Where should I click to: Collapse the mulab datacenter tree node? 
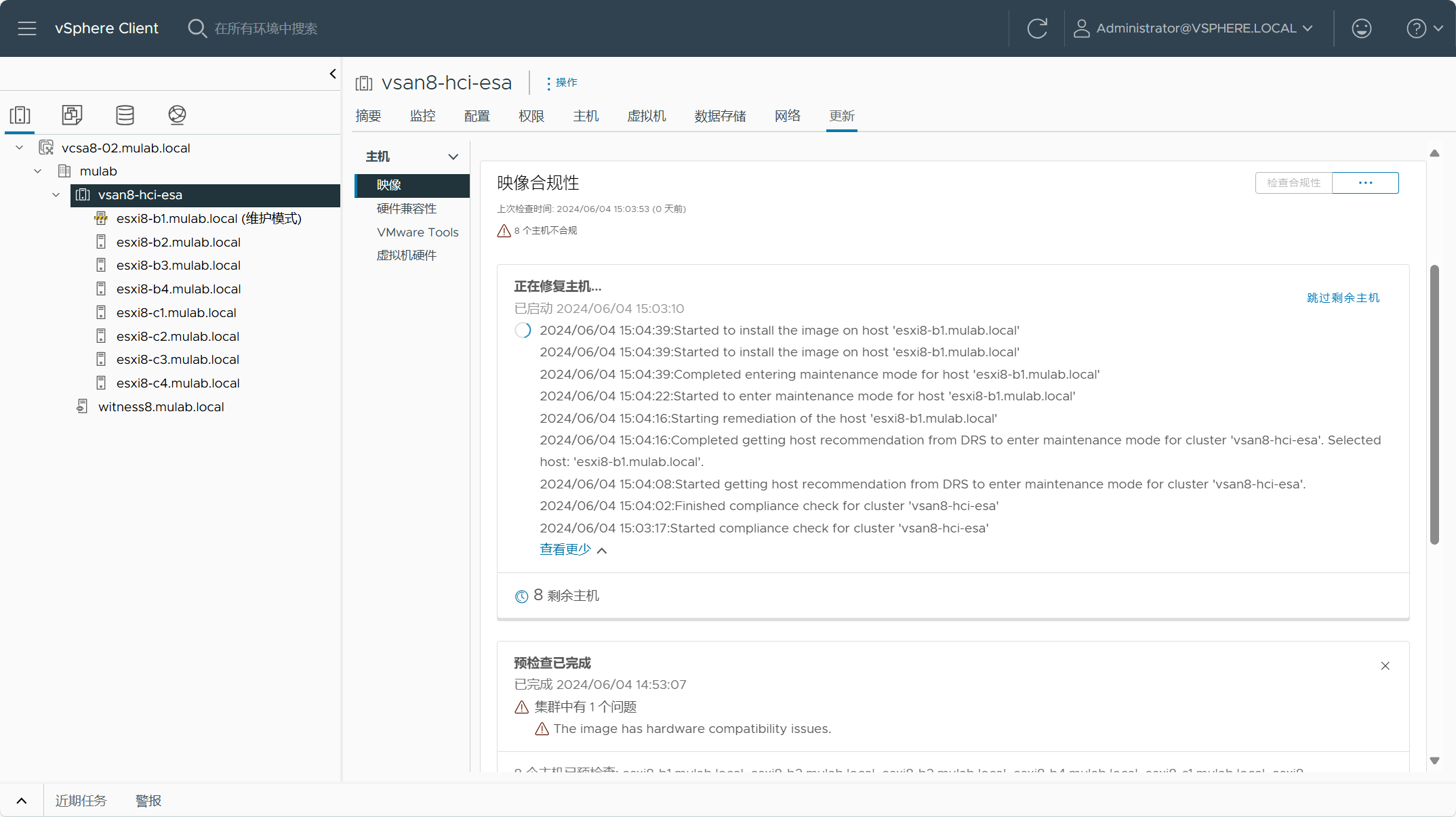pos(38,171)
